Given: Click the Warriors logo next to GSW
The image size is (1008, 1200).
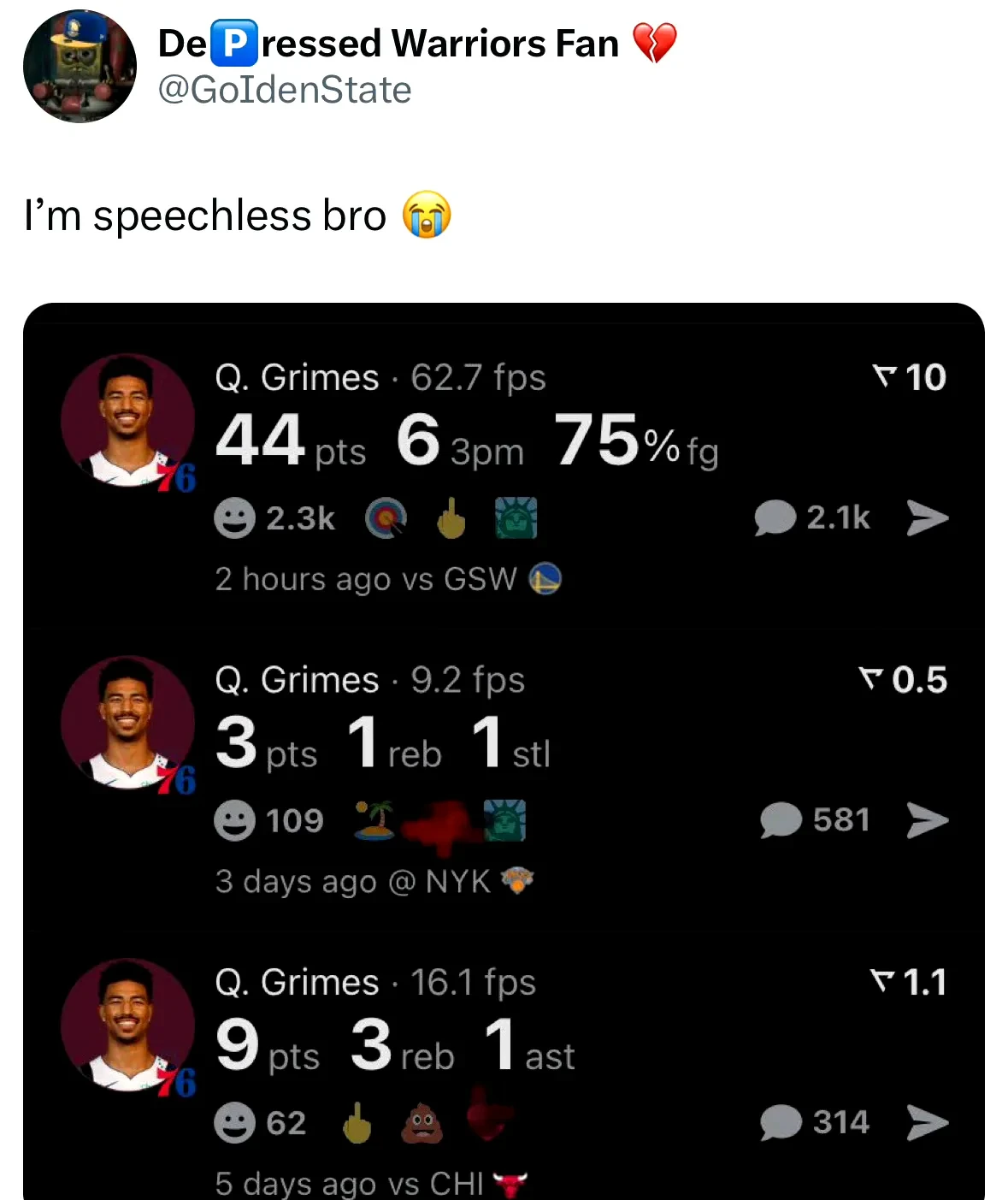Looking at the screenshot, I should coord(545,579).
